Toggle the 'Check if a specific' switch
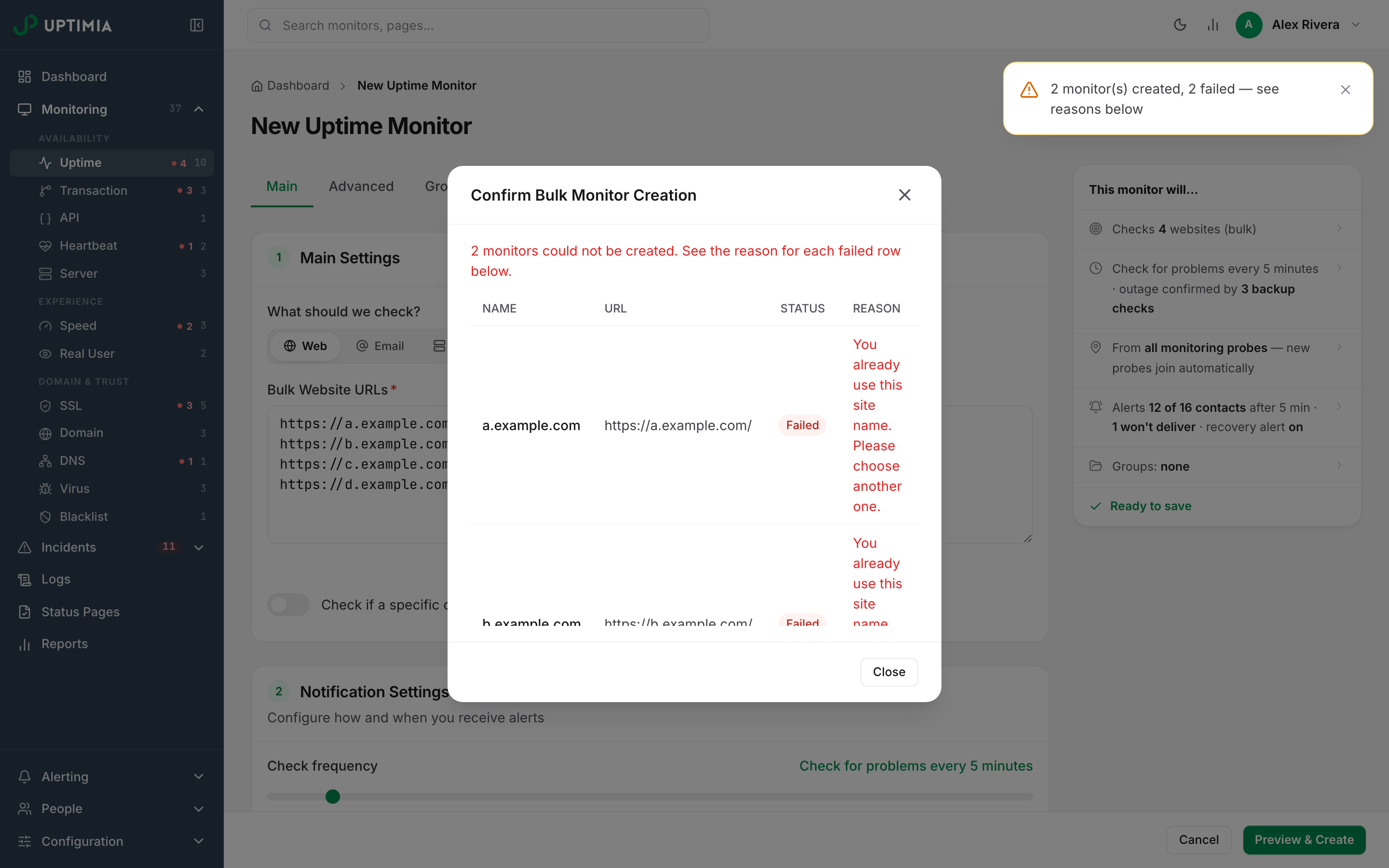Screen dimensions: 1389x868 [x=288, y=605]
